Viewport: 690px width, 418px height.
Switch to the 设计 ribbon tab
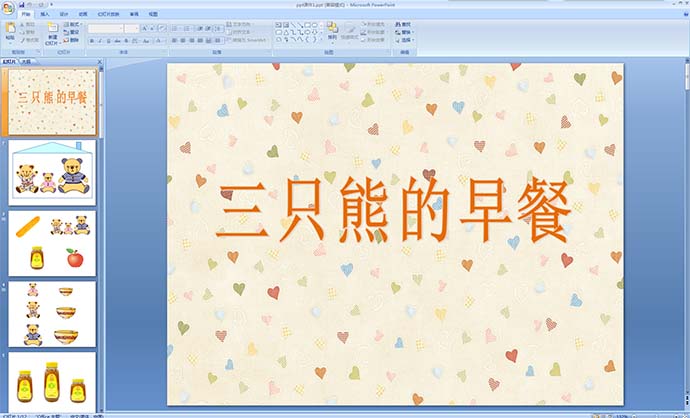pos(64,14)
